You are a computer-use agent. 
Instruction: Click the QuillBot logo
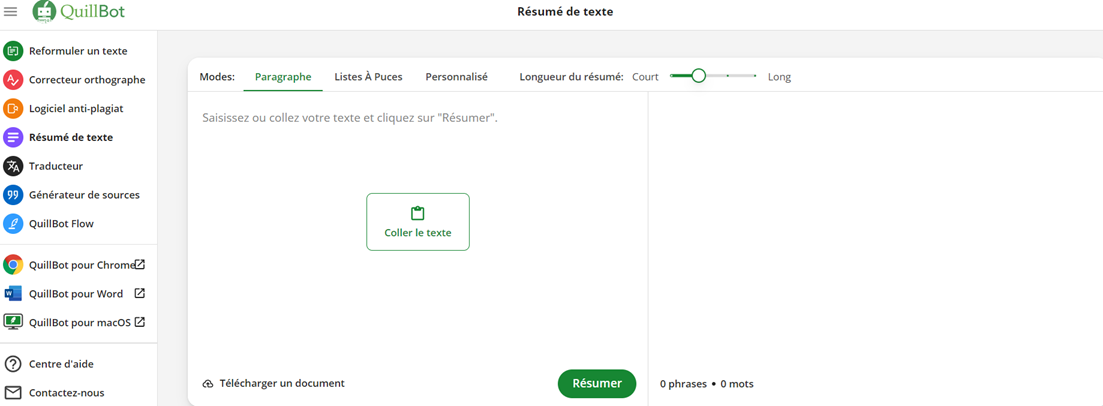click(x=79, y=11)
